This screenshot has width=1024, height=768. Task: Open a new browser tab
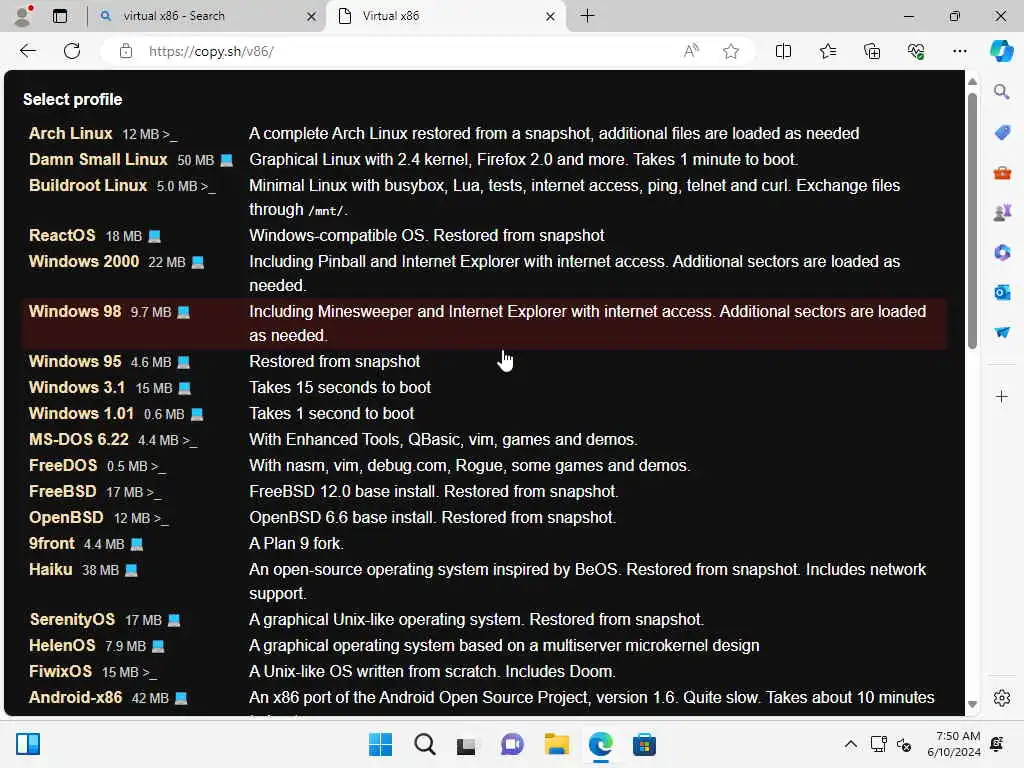tap(587, 16)
